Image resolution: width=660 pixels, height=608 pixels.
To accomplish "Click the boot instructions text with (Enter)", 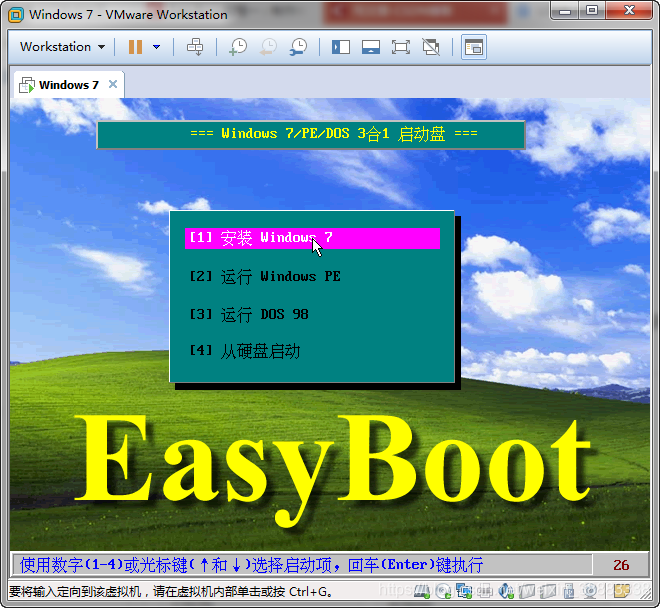I will (251, 565).
